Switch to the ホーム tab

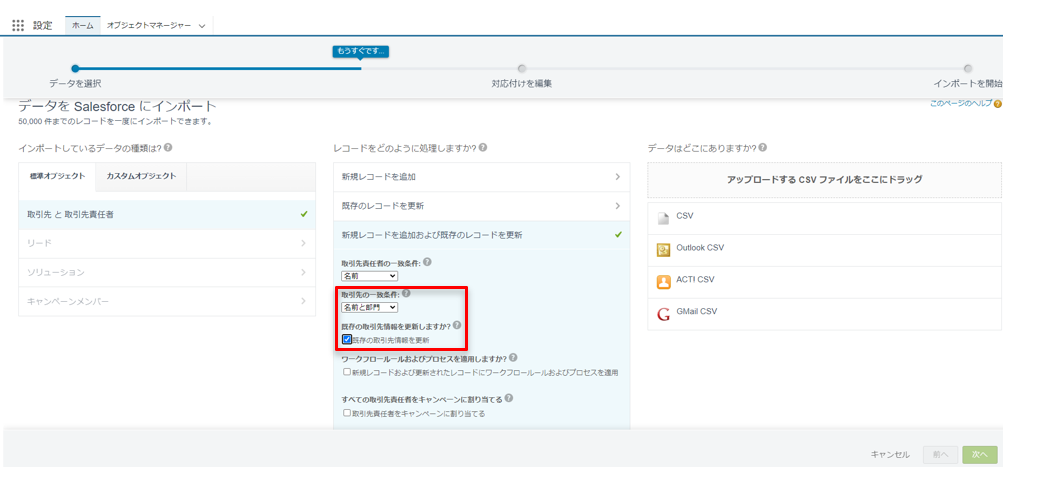(83, 25)
